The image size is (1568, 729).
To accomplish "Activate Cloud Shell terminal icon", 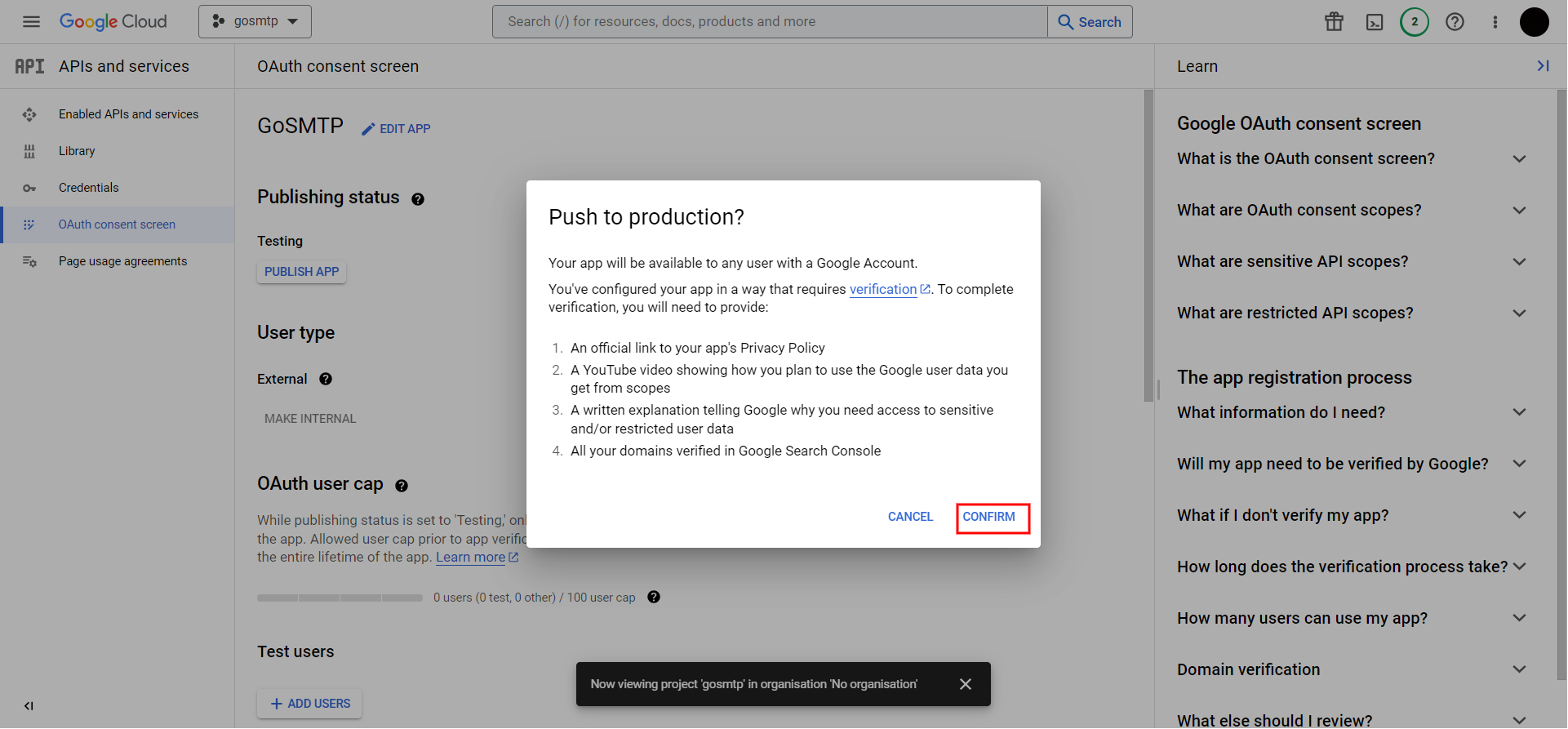I will (x=1375, y=22).
